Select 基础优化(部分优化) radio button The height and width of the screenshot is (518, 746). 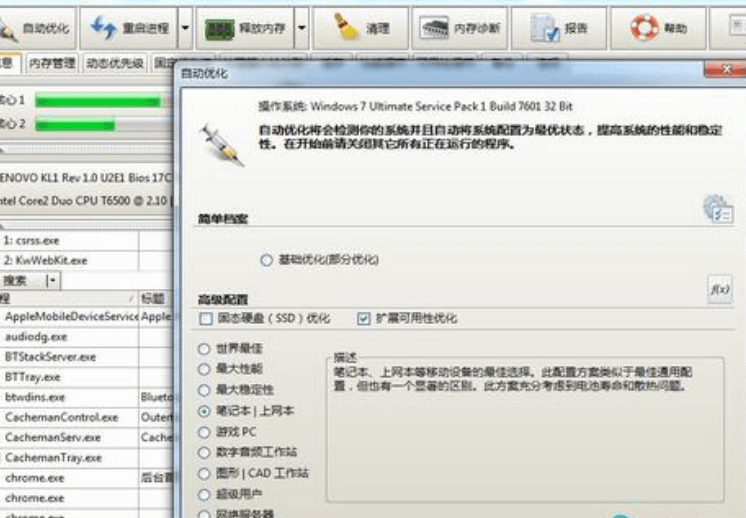266,260
